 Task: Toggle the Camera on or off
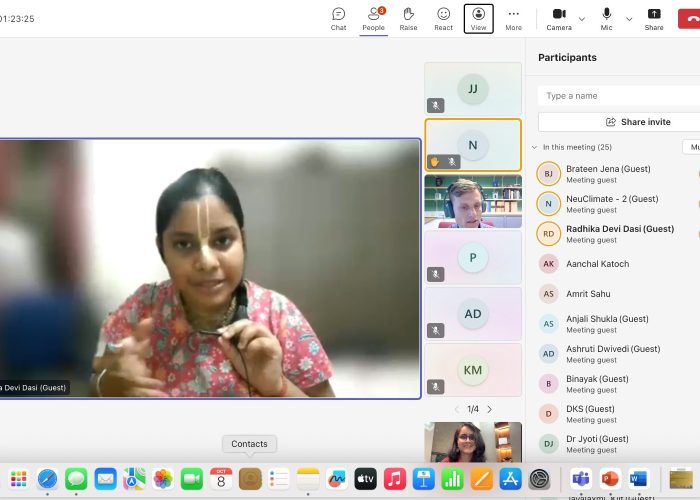pos(559,19)
